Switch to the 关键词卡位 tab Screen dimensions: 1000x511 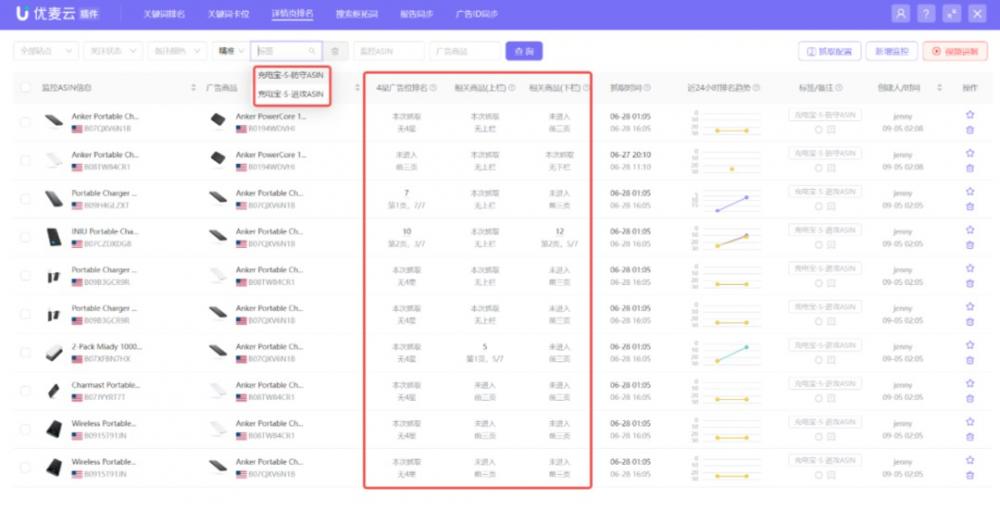(228, 14)
